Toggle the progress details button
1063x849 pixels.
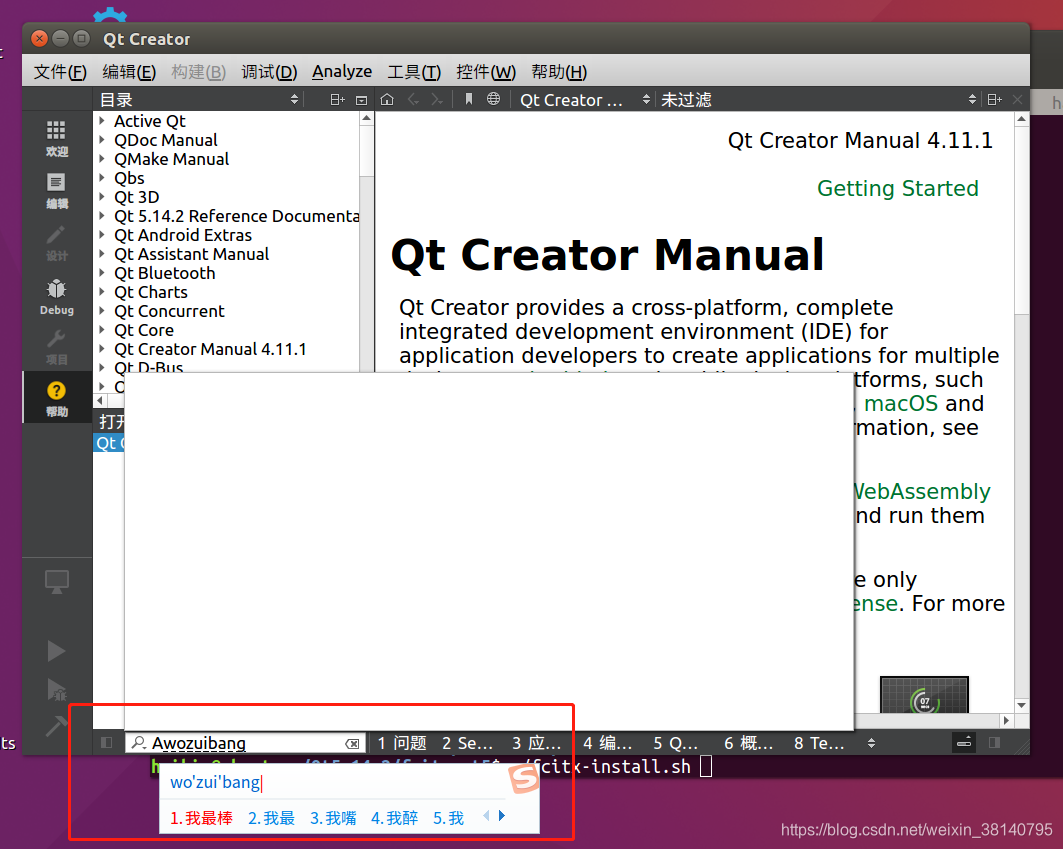point(964,743)
